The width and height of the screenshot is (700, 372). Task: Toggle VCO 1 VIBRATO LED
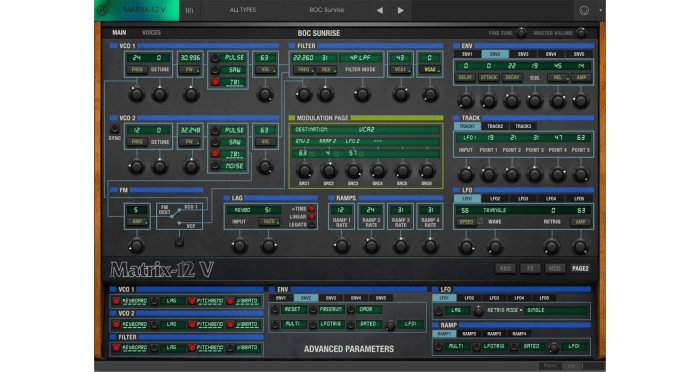230,301
